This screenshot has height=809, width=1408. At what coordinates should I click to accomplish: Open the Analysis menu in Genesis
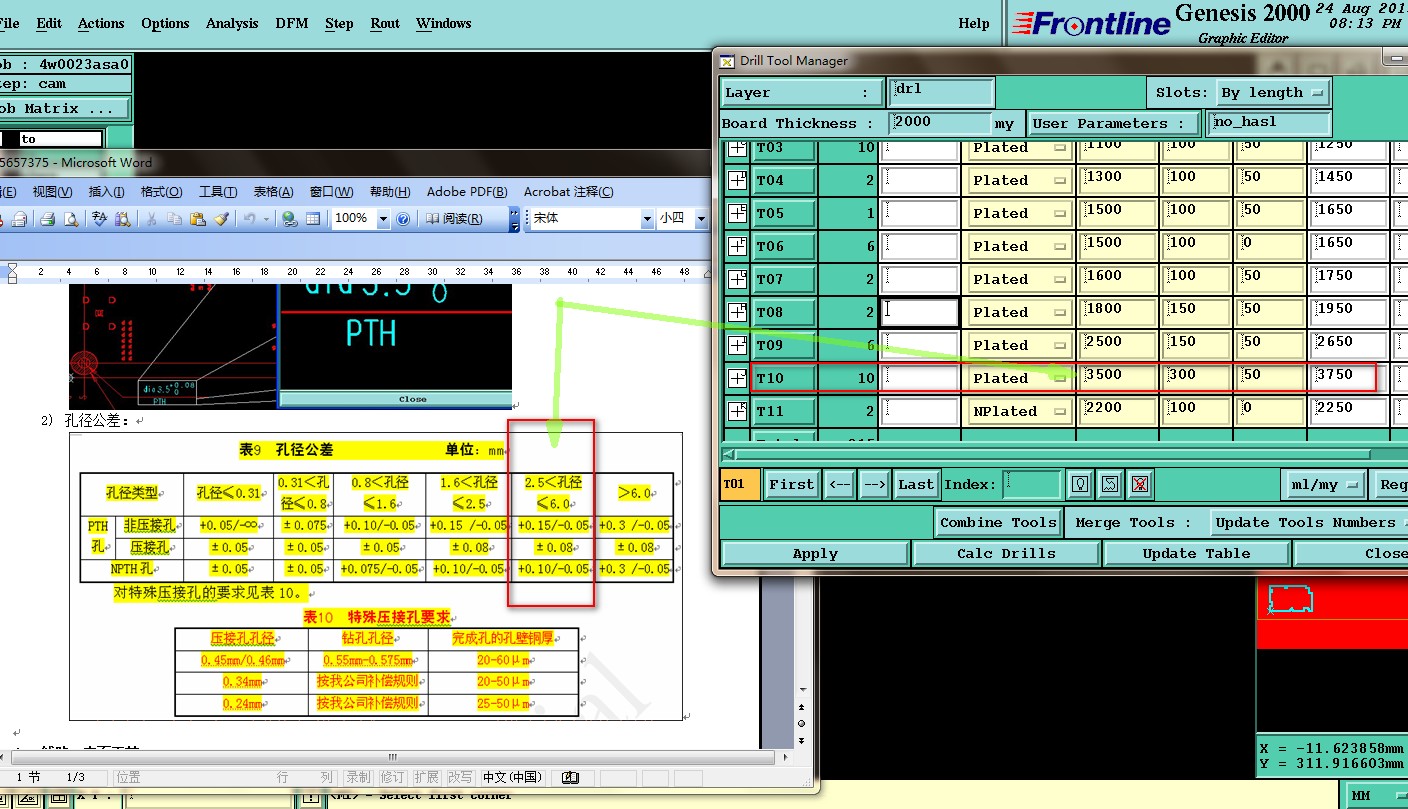[232, 23]
